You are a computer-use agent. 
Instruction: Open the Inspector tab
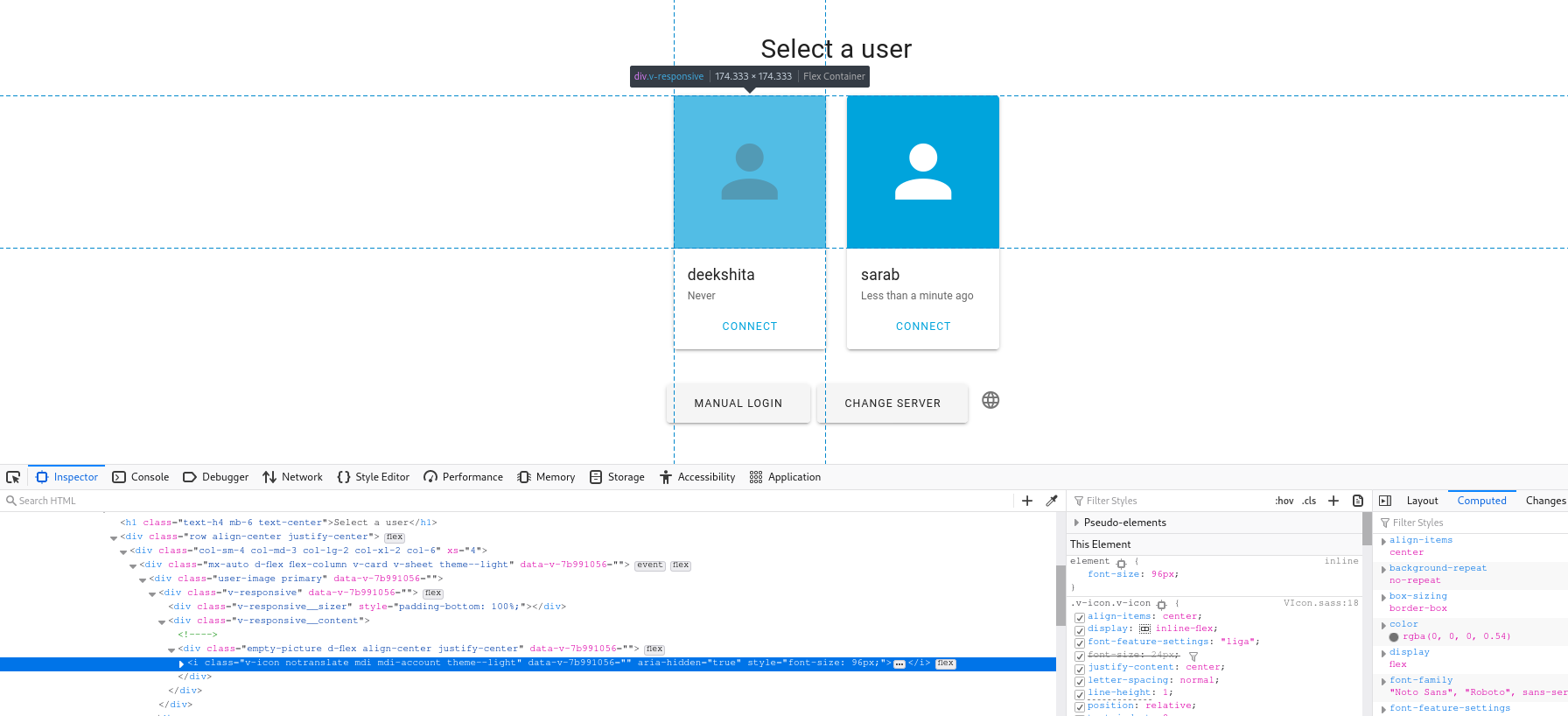pyautogui.click(x=66, y=477)
